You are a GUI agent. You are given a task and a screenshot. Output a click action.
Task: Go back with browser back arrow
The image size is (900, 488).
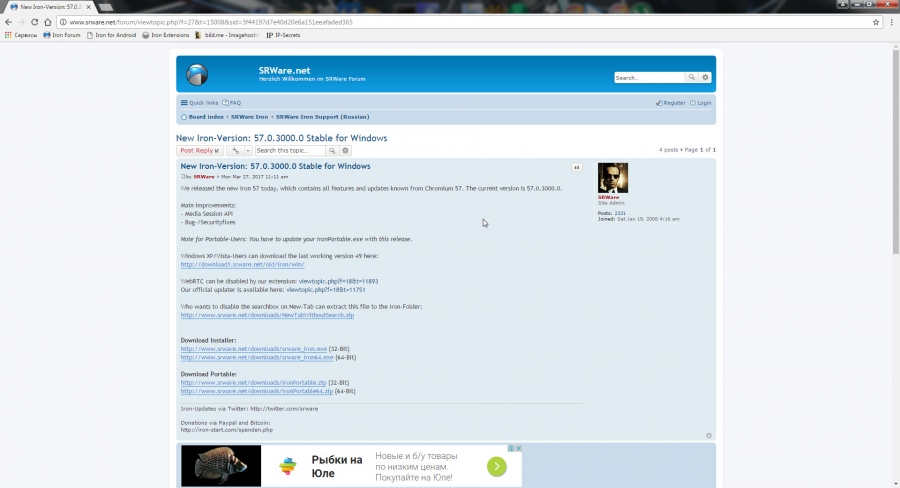[8, 22]
